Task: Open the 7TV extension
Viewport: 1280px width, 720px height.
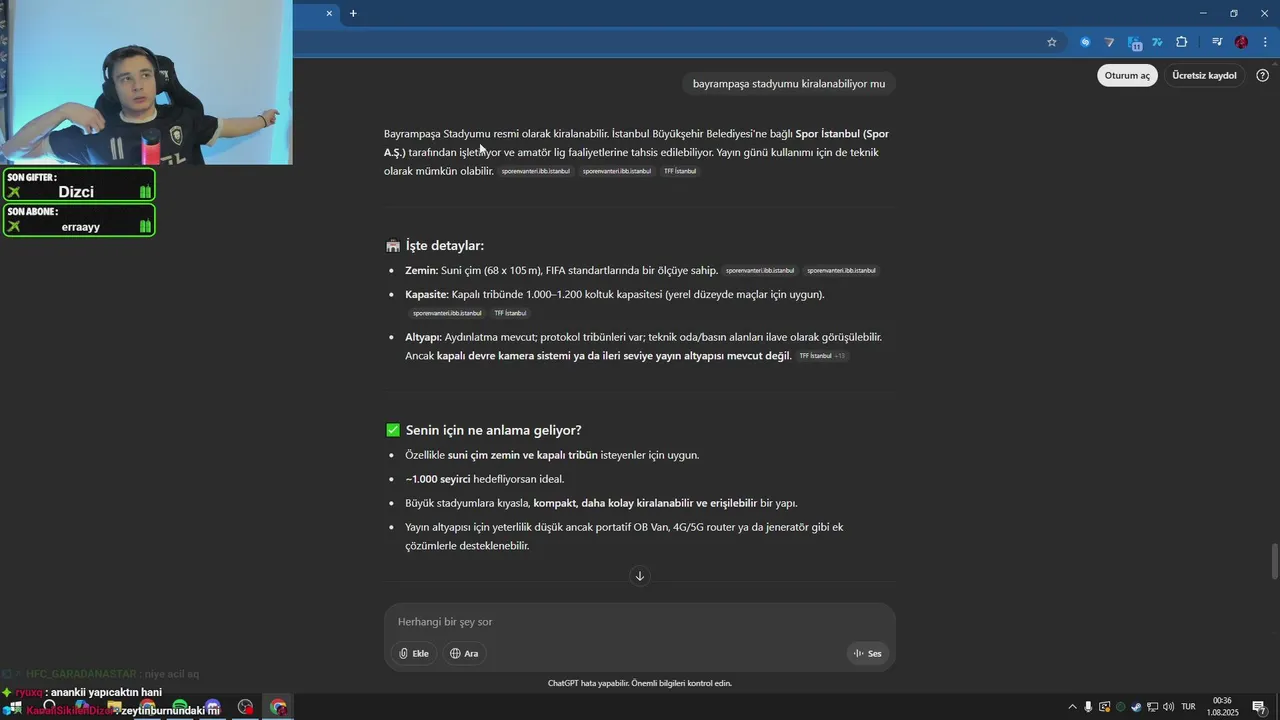Action: [x=1157, y=42]
